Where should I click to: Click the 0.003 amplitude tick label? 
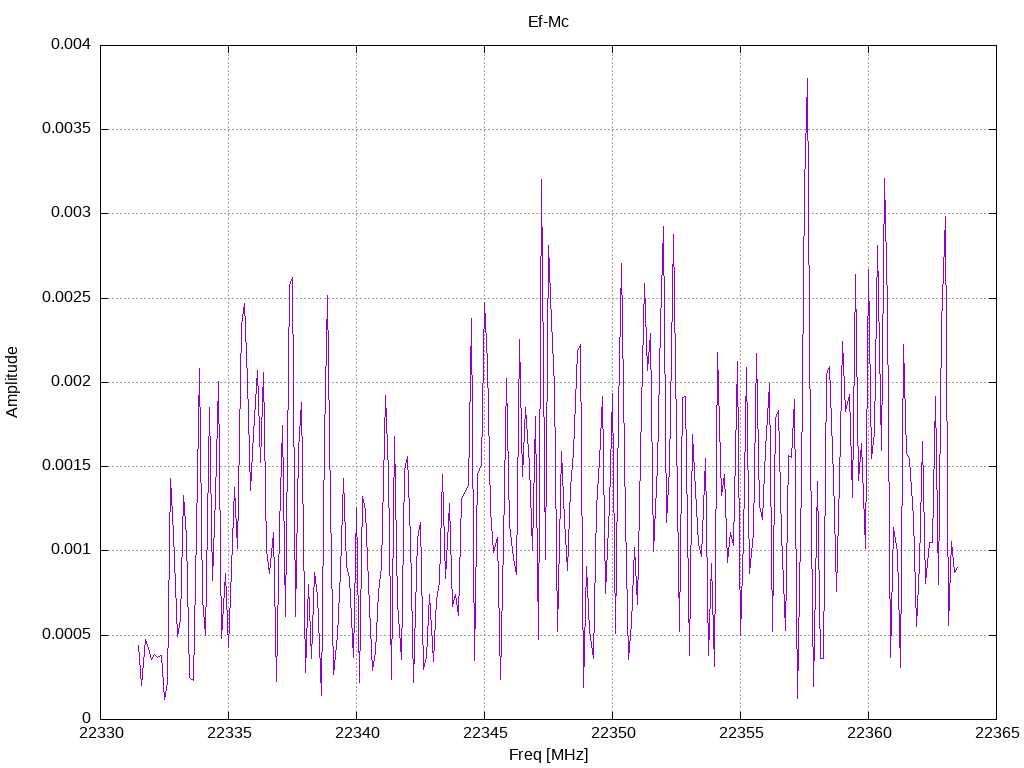coord(71,213)
